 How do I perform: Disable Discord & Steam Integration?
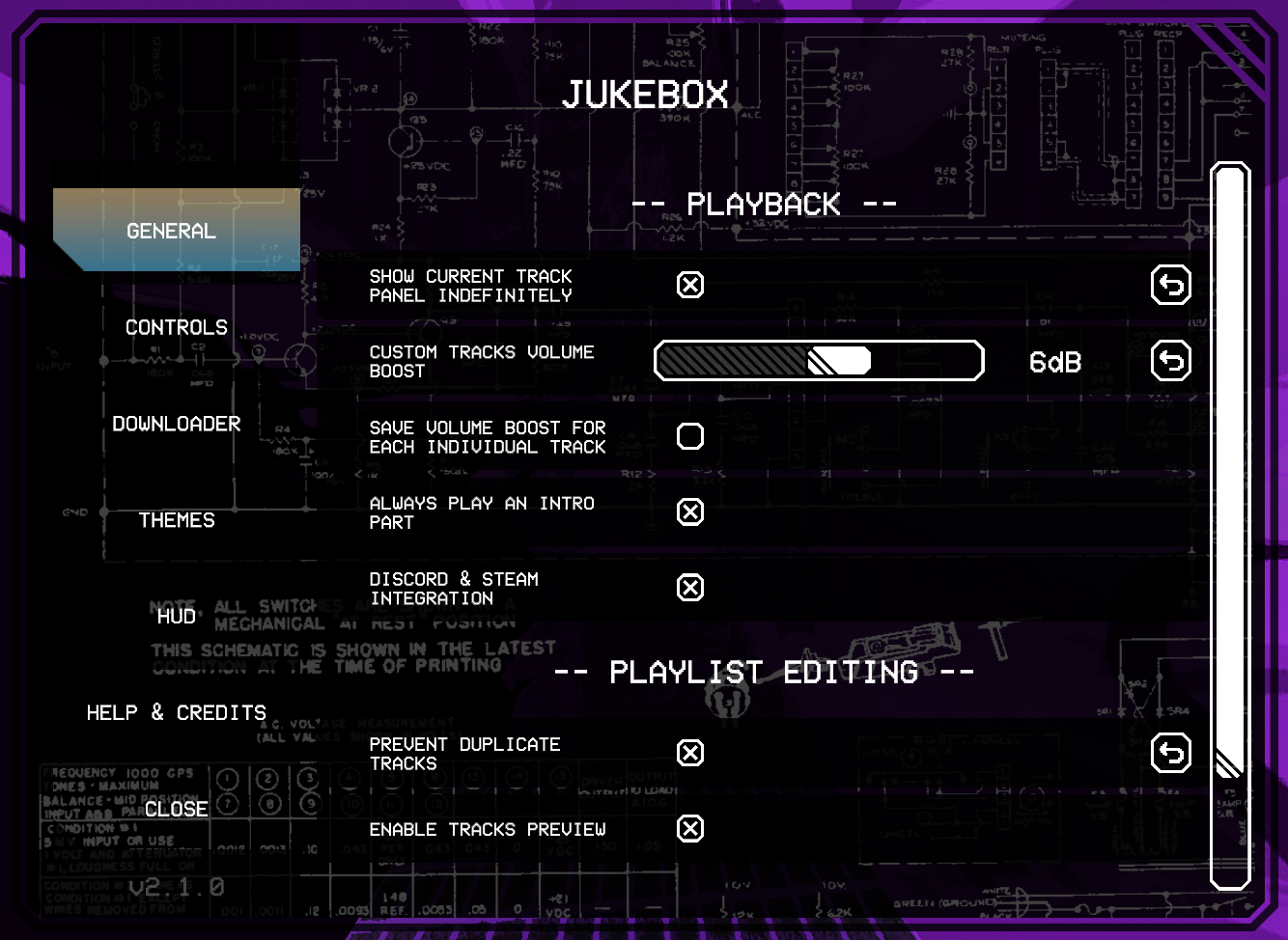pyautogui.click(x=689, y=587)
